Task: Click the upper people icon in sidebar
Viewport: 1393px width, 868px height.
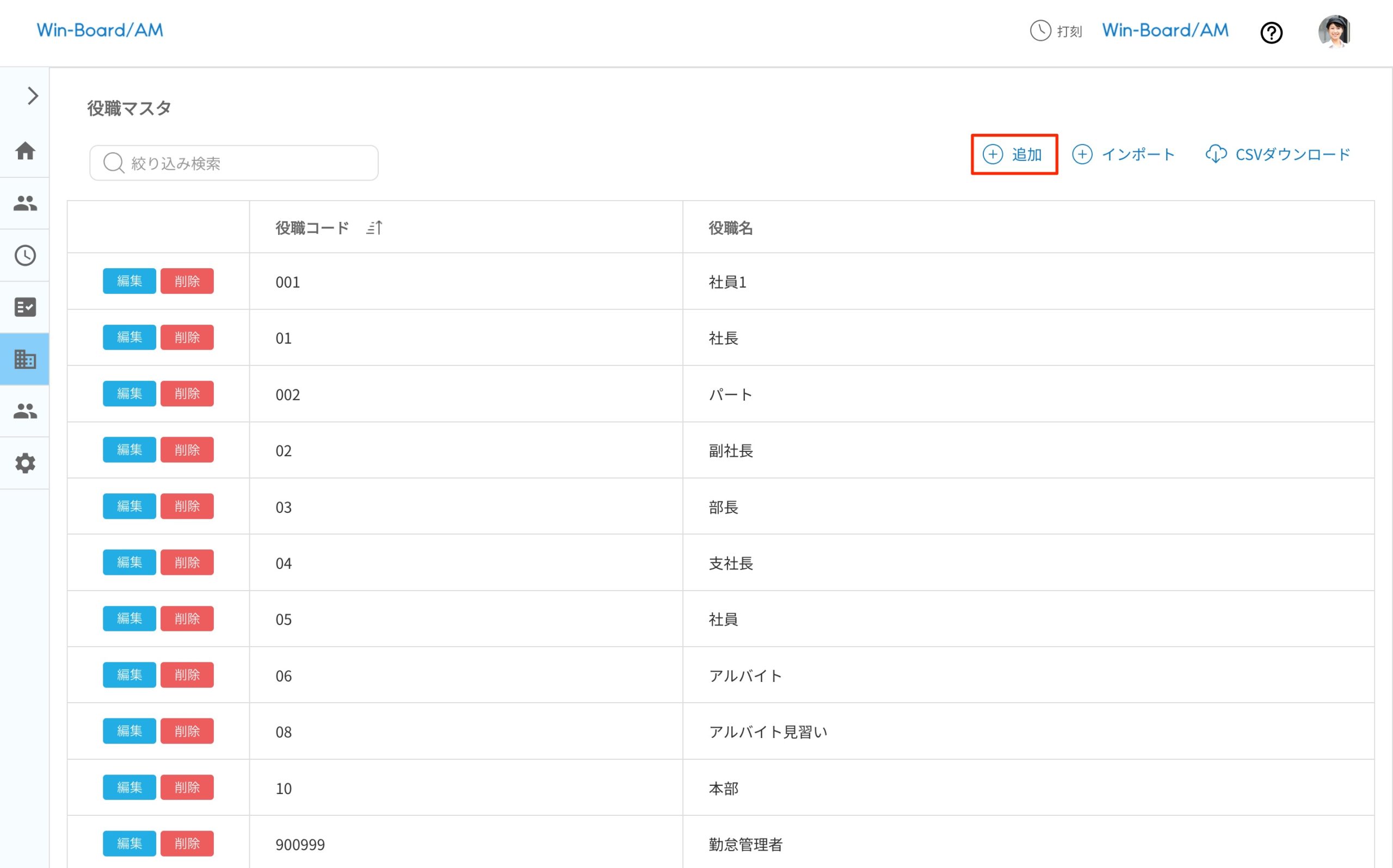Action: 25,203
